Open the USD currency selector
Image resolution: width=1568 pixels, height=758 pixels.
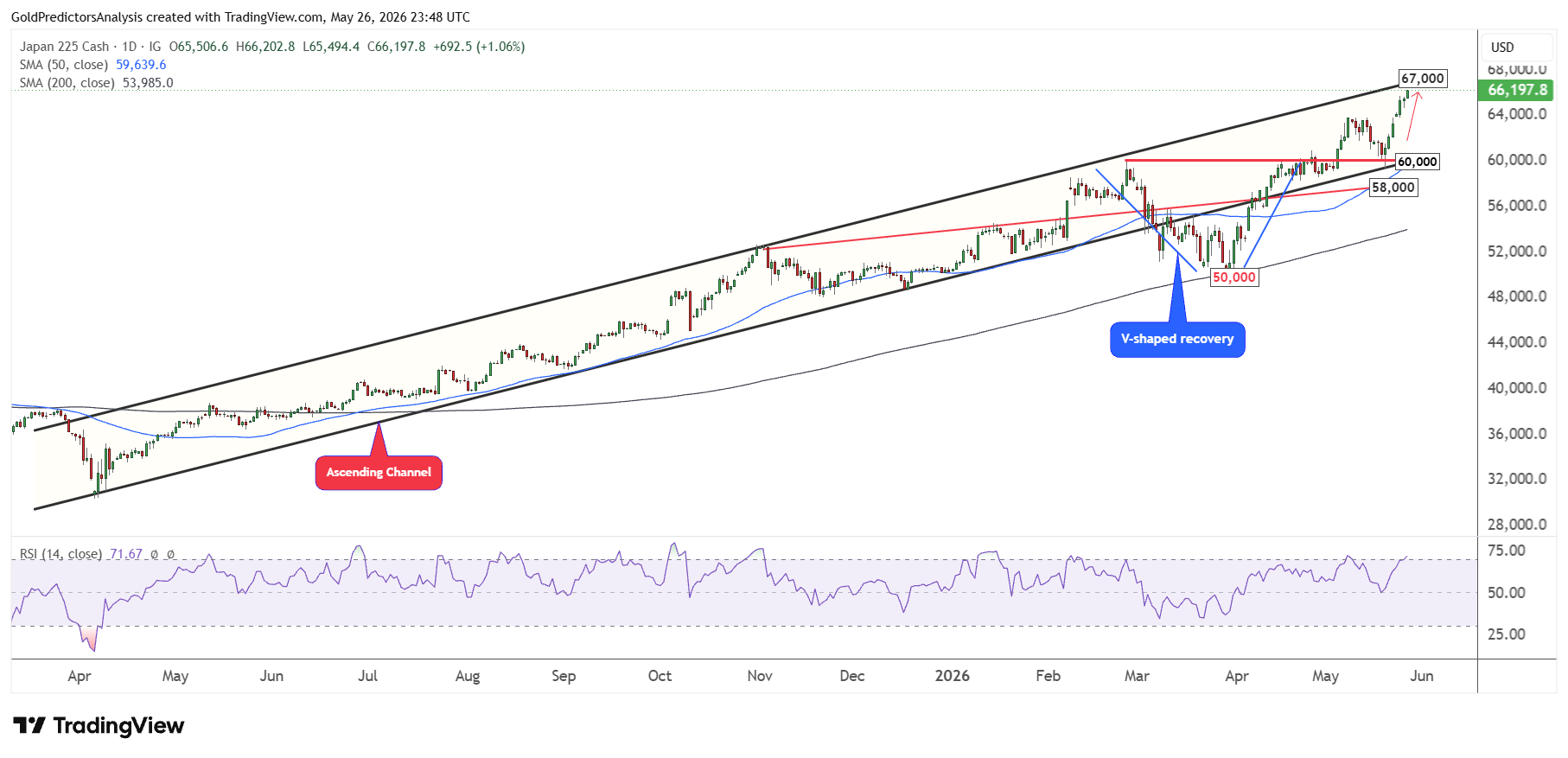pos(1502,48)
